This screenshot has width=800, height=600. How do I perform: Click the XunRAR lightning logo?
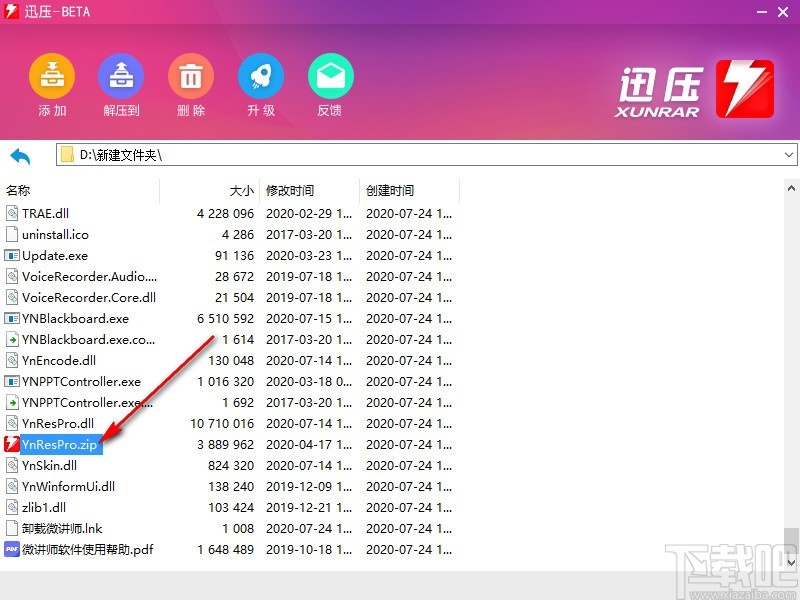coord(745,88)
